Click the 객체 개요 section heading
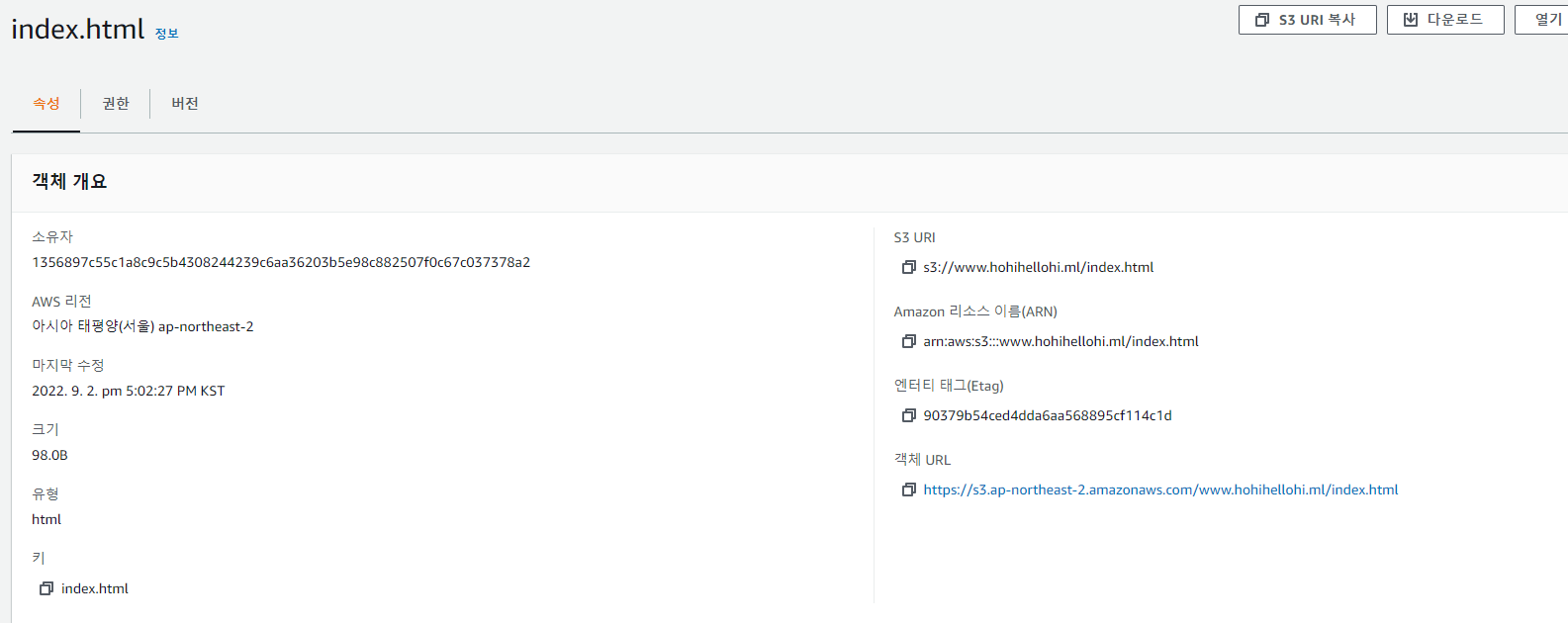 click(69, 181)
